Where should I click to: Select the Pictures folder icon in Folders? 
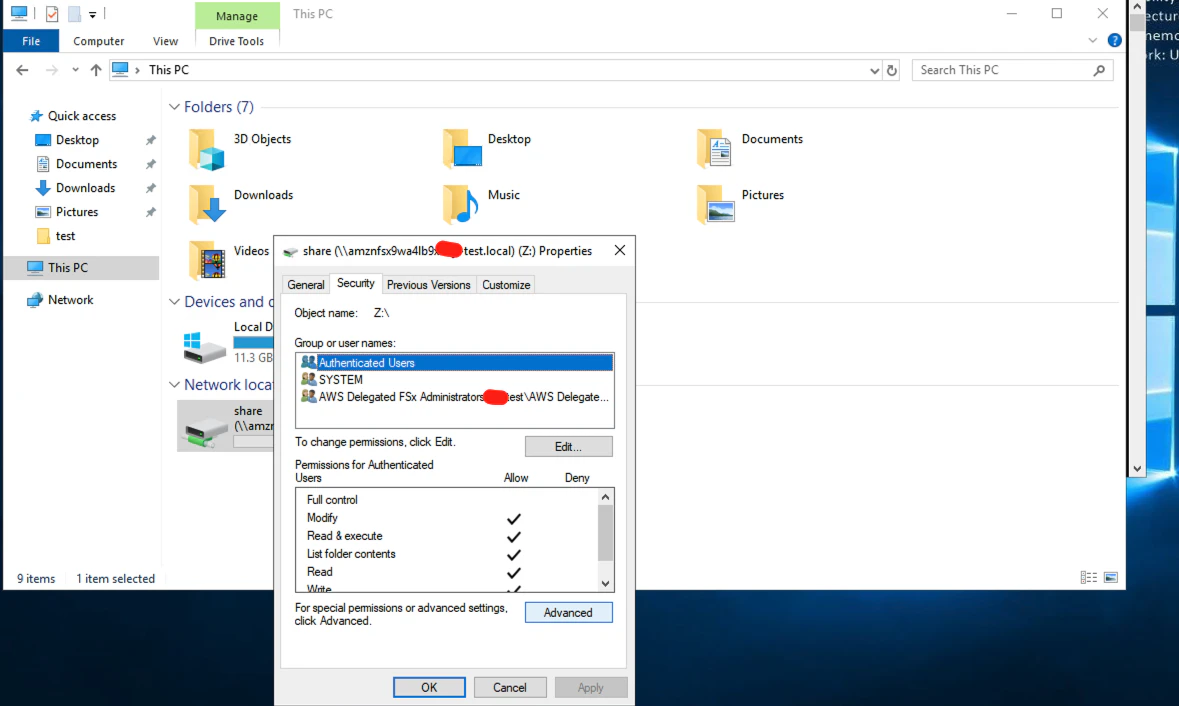pos(715,205)
